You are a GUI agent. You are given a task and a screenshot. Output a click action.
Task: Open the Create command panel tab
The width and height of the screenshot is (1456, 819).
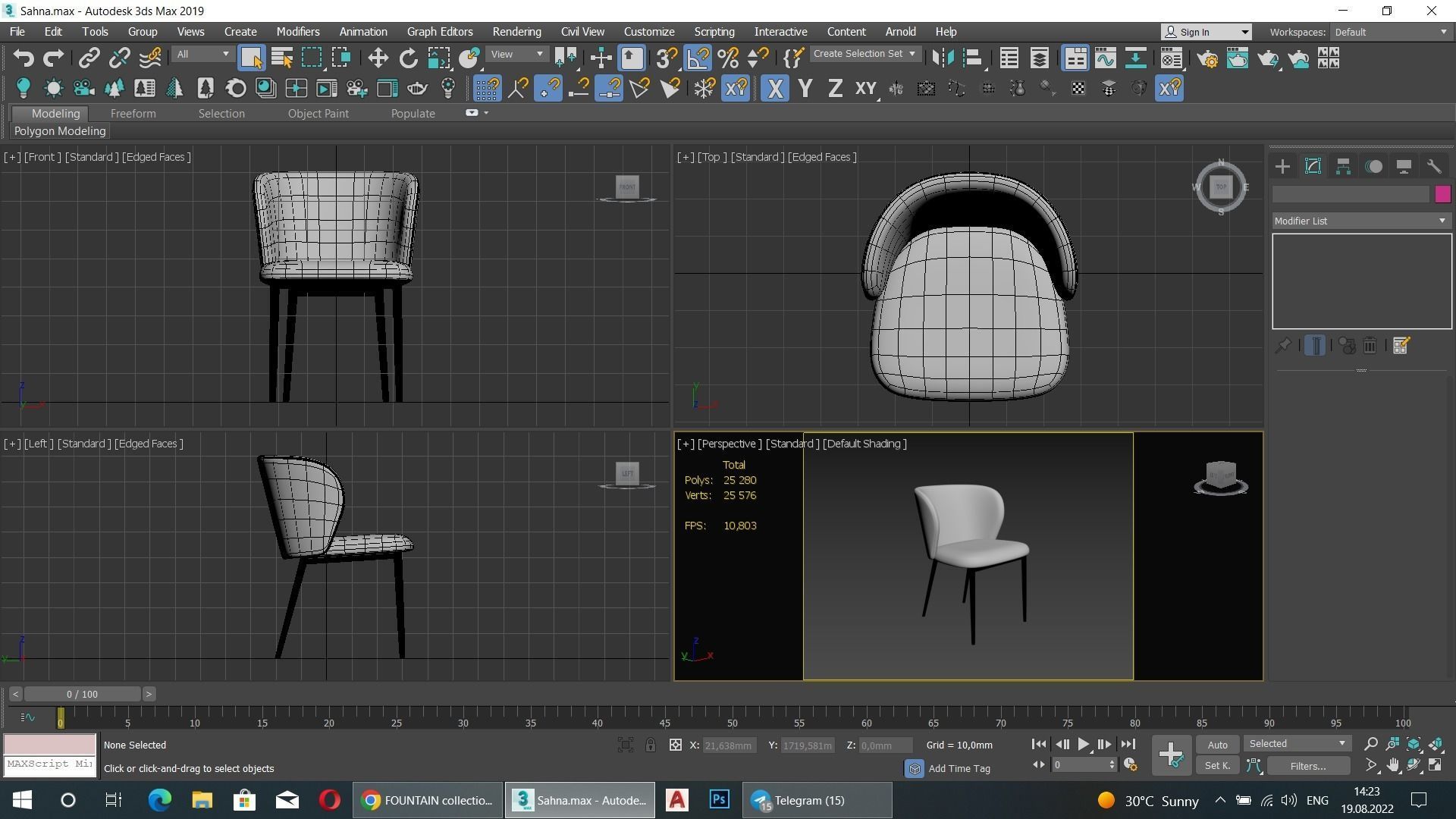(x=1282, y=166)
